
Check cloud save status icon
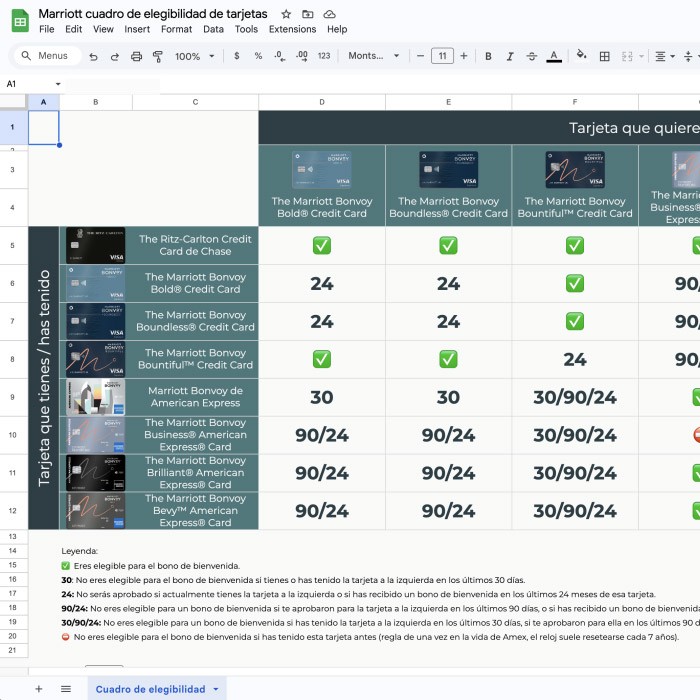click(x=329, y=14)
